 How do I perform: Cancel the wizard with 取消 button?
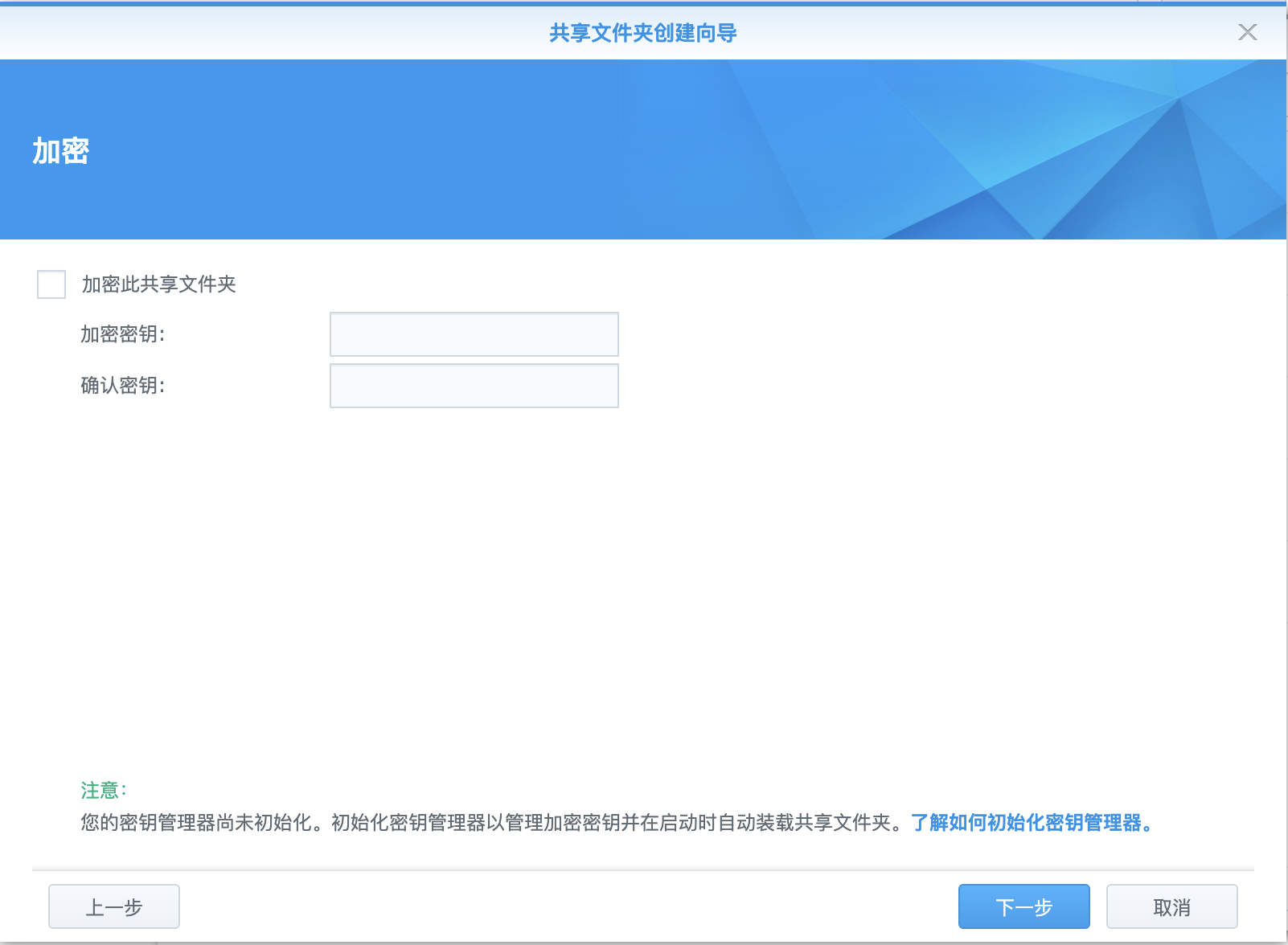click(x=1172, y=906)
